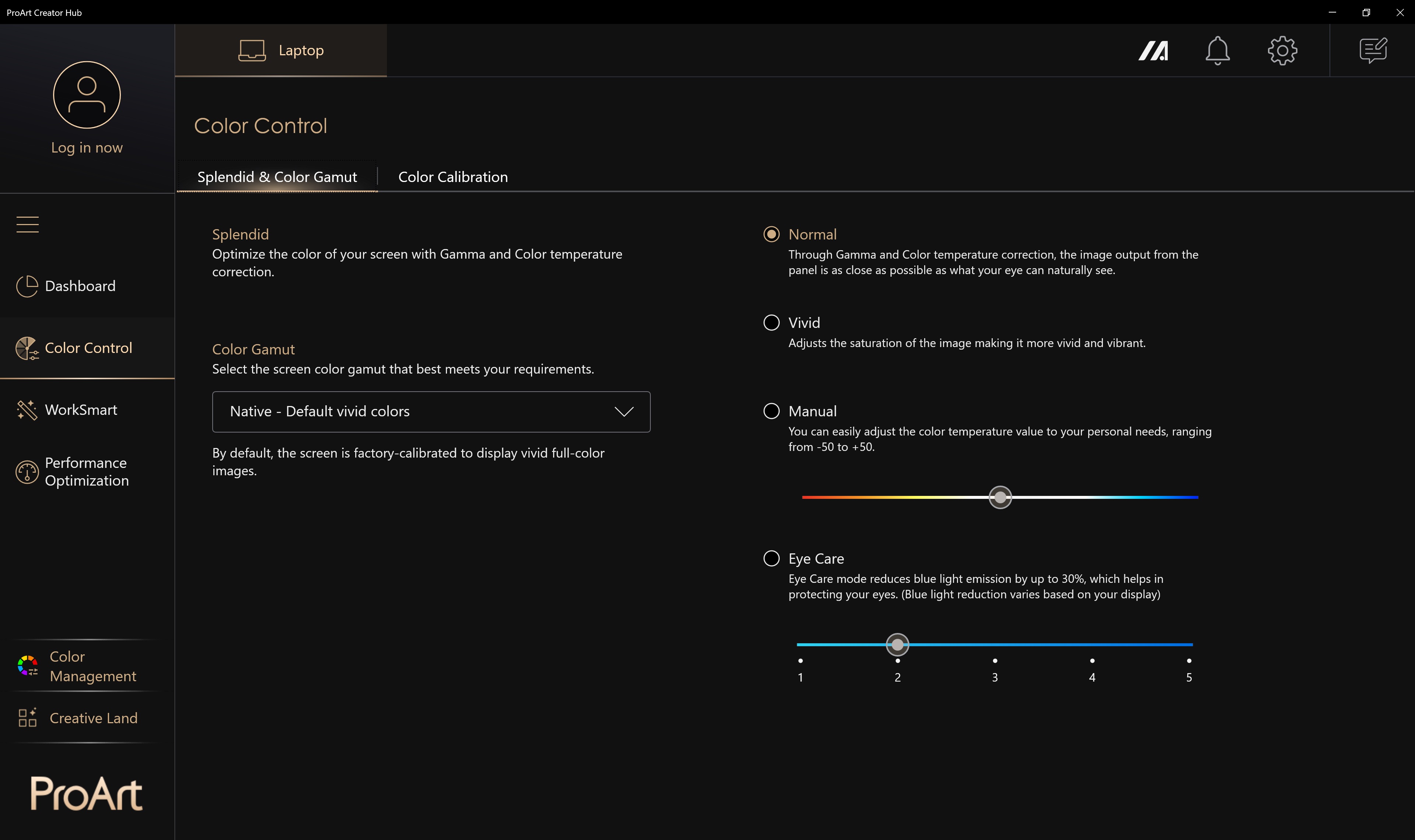Select the Manual color temperature option
The image size is (1415, 840).
(x=772, y=411)
